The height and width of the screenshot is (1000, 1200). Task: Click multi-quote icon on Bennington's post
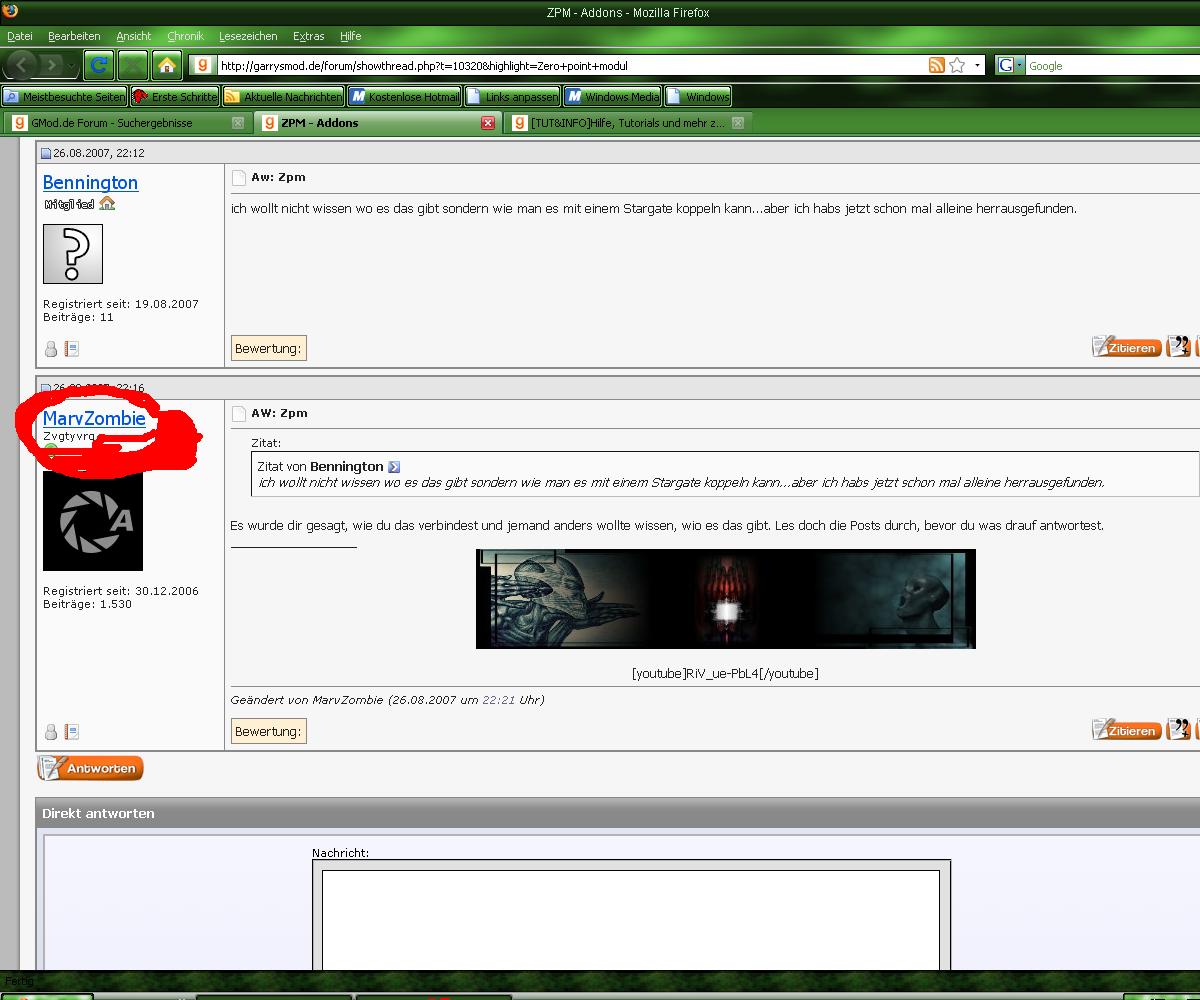click(x=1179, y=347)
